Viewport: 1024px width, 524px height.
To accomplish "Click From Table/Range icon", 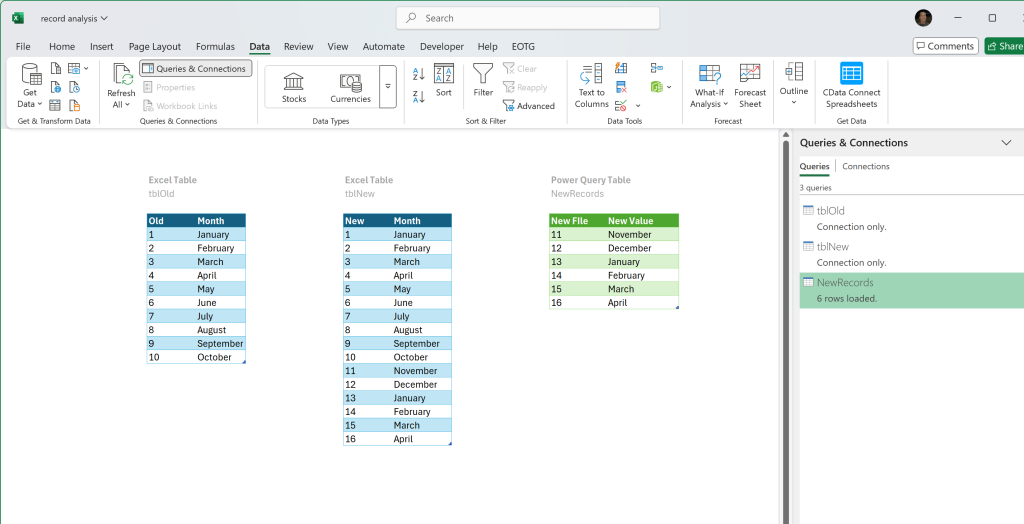I will pos(56,105).
